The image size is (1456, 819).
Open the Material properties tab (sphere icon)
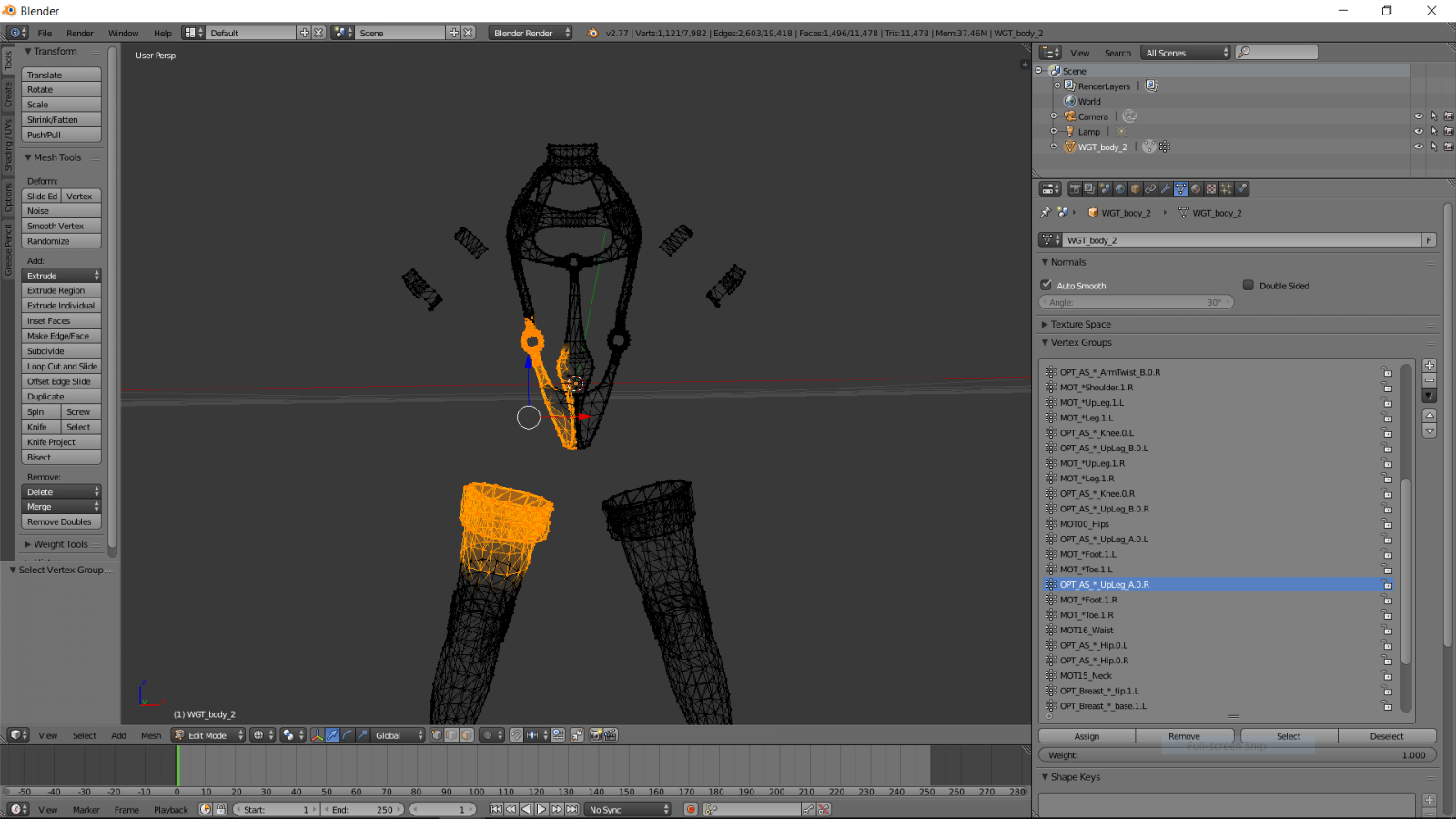tap(1195, 188)
